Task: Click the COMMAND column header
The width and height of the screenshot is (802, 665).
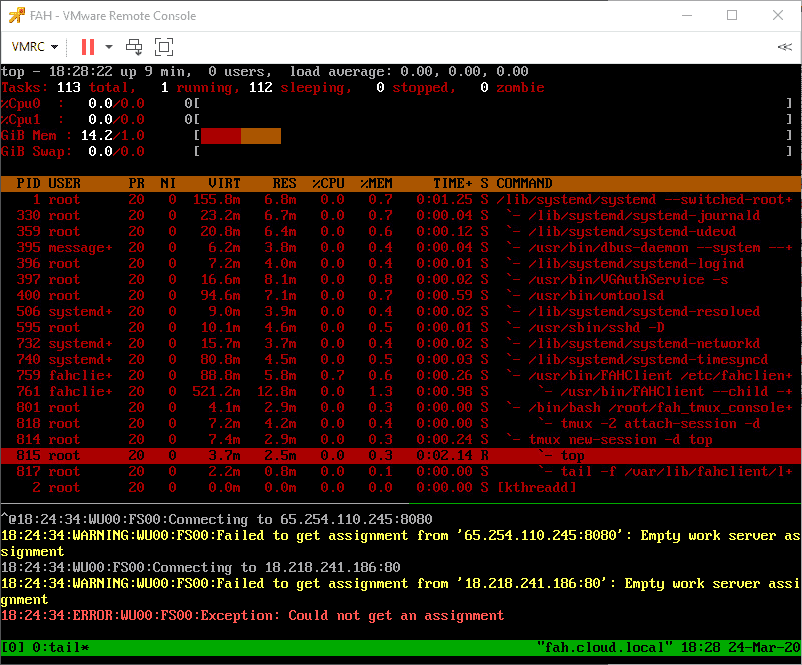Action: click(524, 183)
